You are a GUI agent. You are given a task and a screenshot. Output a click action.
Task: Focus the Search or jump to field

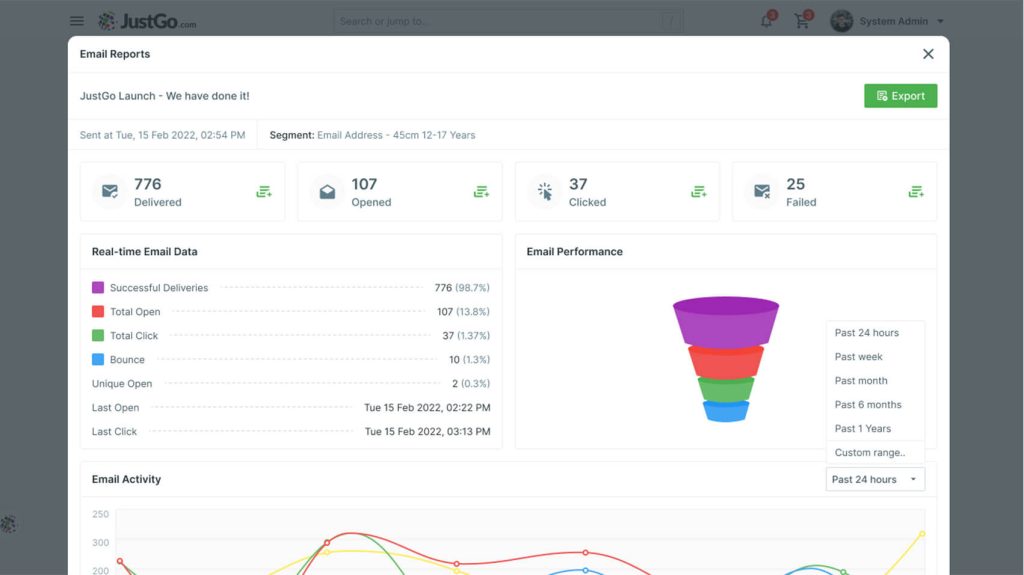(x=508, y=21)
